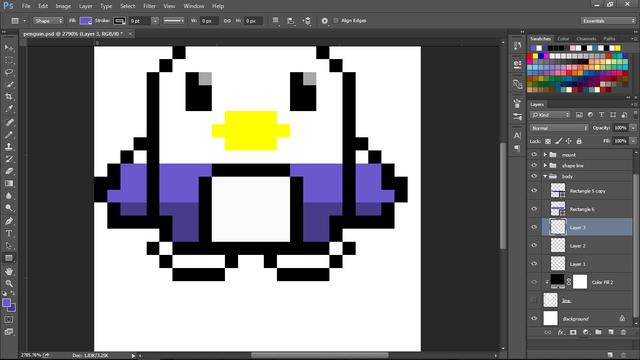
Task: Click the purple Fill color swatch
Action: click(x=85, y=21)
